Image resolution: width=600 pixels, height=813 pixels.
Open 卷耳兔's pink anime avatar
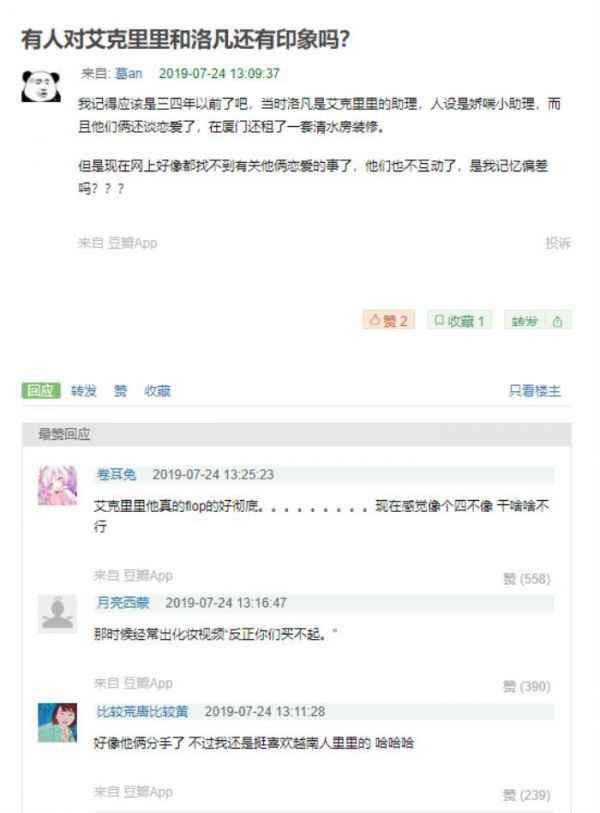pos(57,485)
